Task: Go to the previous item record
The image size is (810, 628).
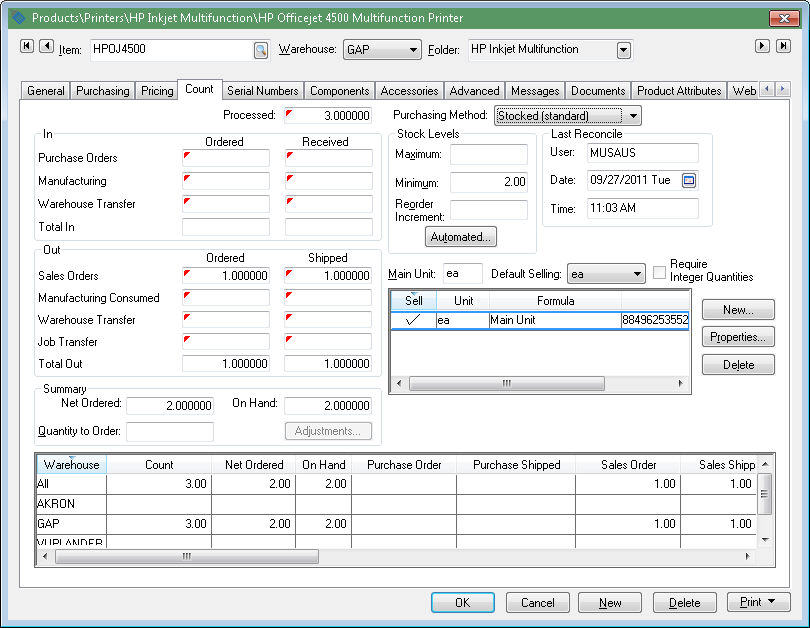Action: (44, 46)
